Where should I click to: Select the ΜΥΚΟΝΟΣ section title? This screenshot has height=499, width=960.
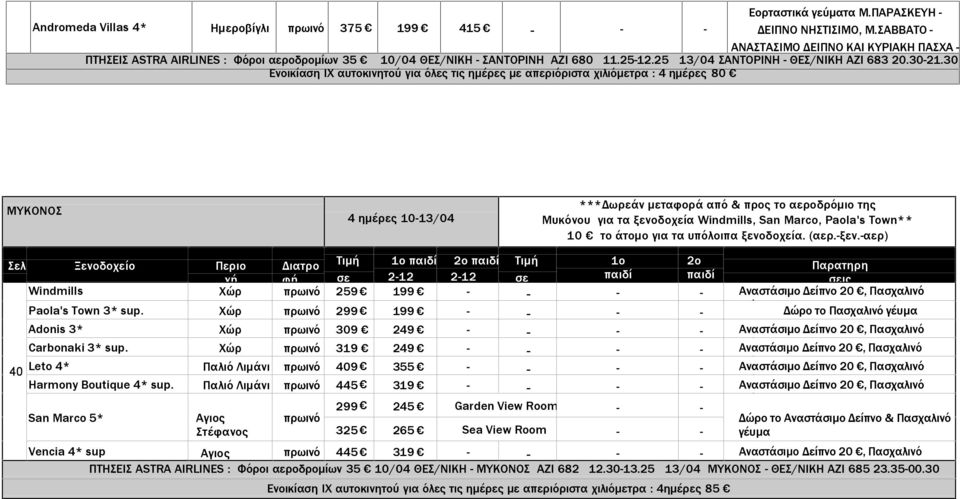coord(34,211)
